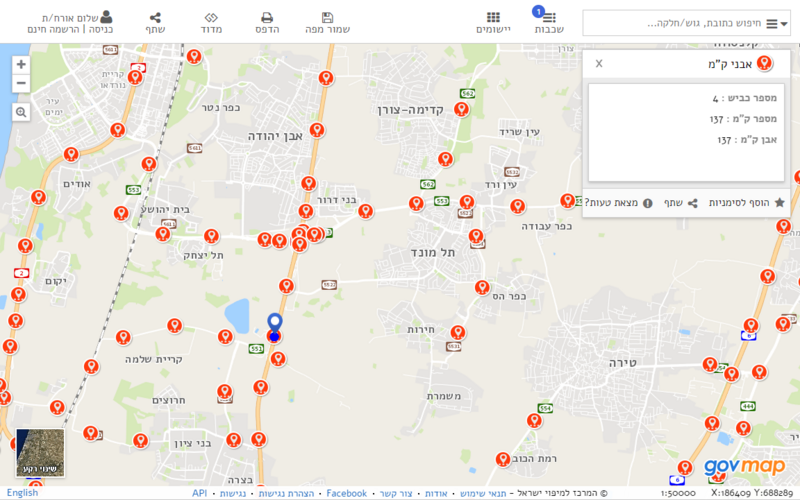
Task: Click מצאת טעות report error button
Action: pyautogui.click(x=618, y=203)
